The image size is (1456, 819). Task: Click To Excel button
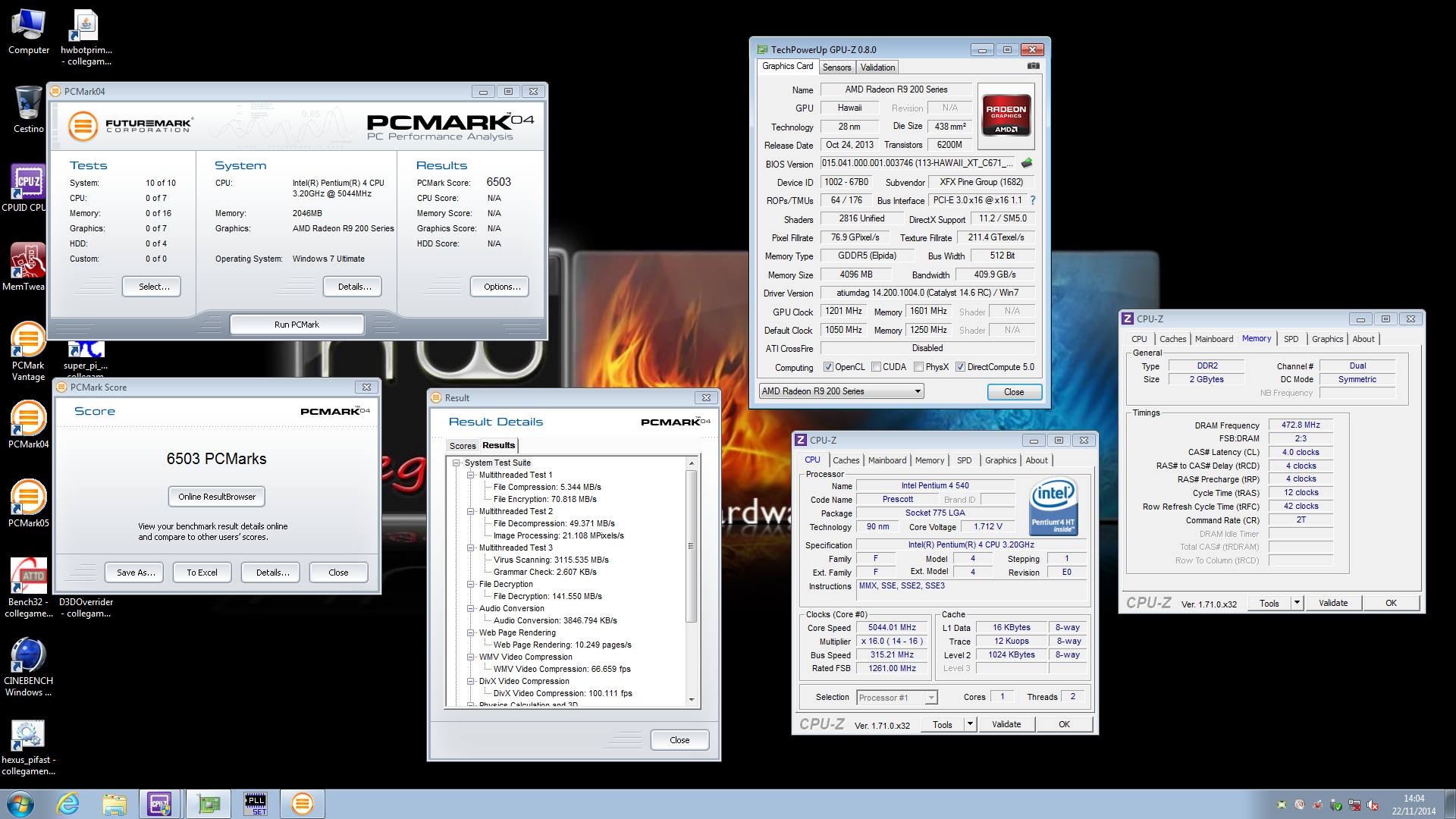[202, 573]
